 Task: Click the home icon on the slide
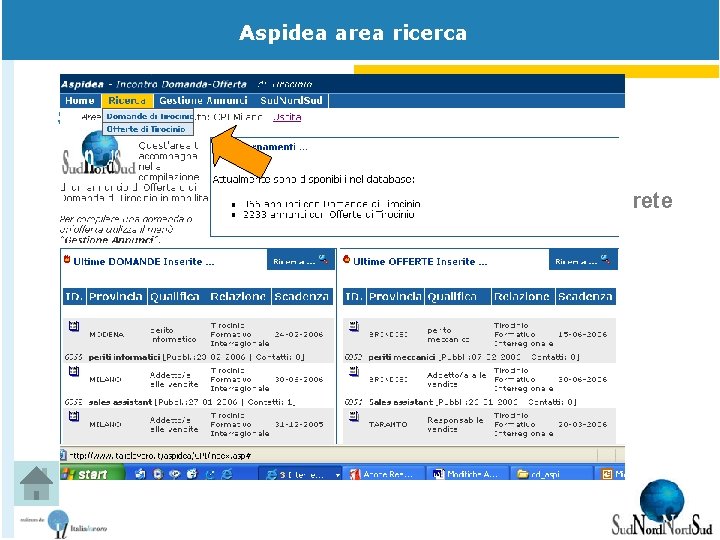[36, 483]
